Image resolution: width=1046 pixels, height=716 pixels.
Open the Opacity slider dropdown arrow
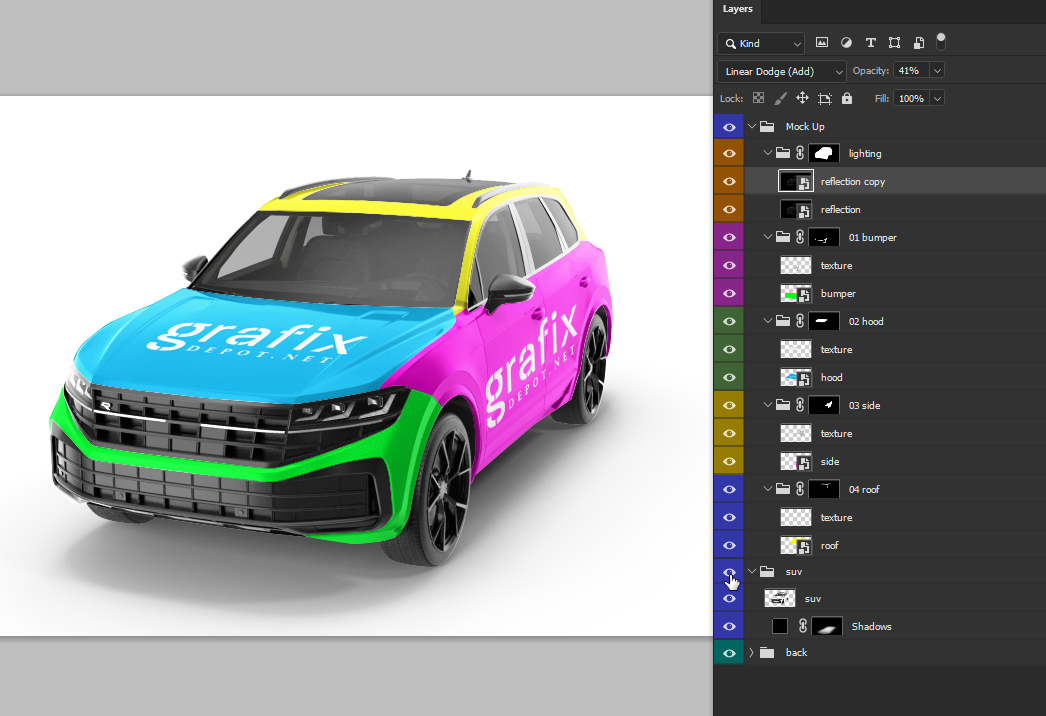[x=937, y=71]
